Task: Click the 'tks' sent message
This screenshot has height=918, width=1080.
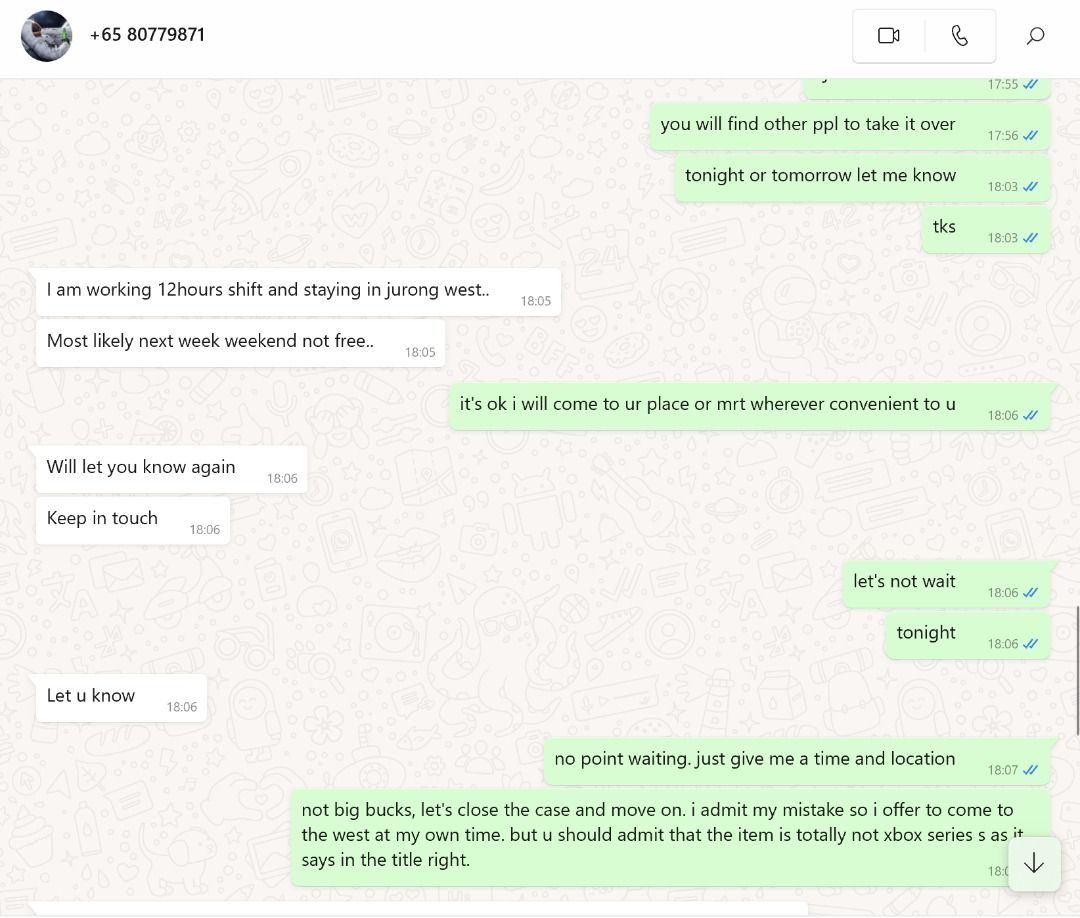Action: [986, 230]
